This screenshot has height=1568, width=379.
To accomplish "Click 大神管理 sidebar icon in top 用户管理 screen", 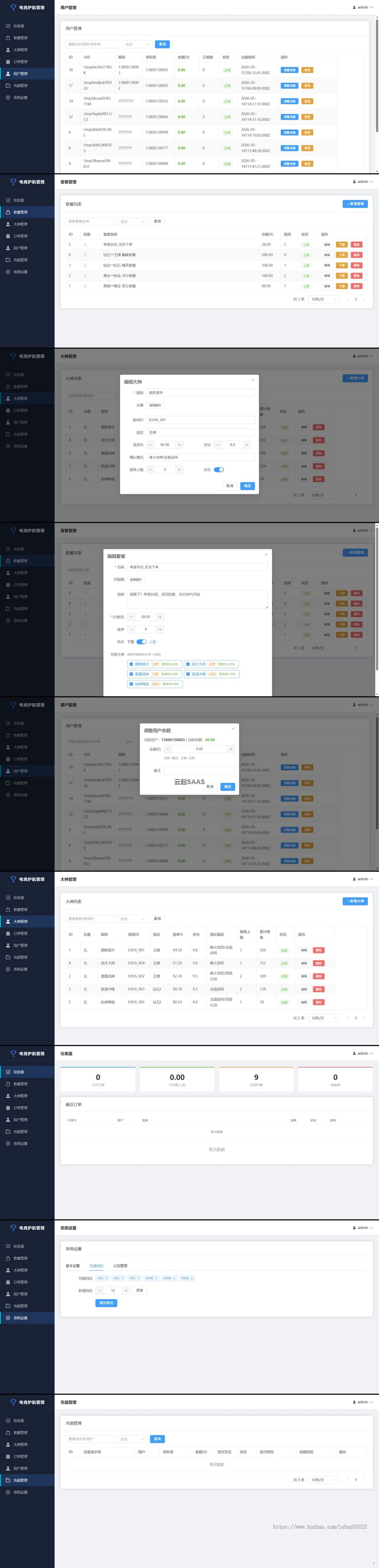I will (8, 49).
